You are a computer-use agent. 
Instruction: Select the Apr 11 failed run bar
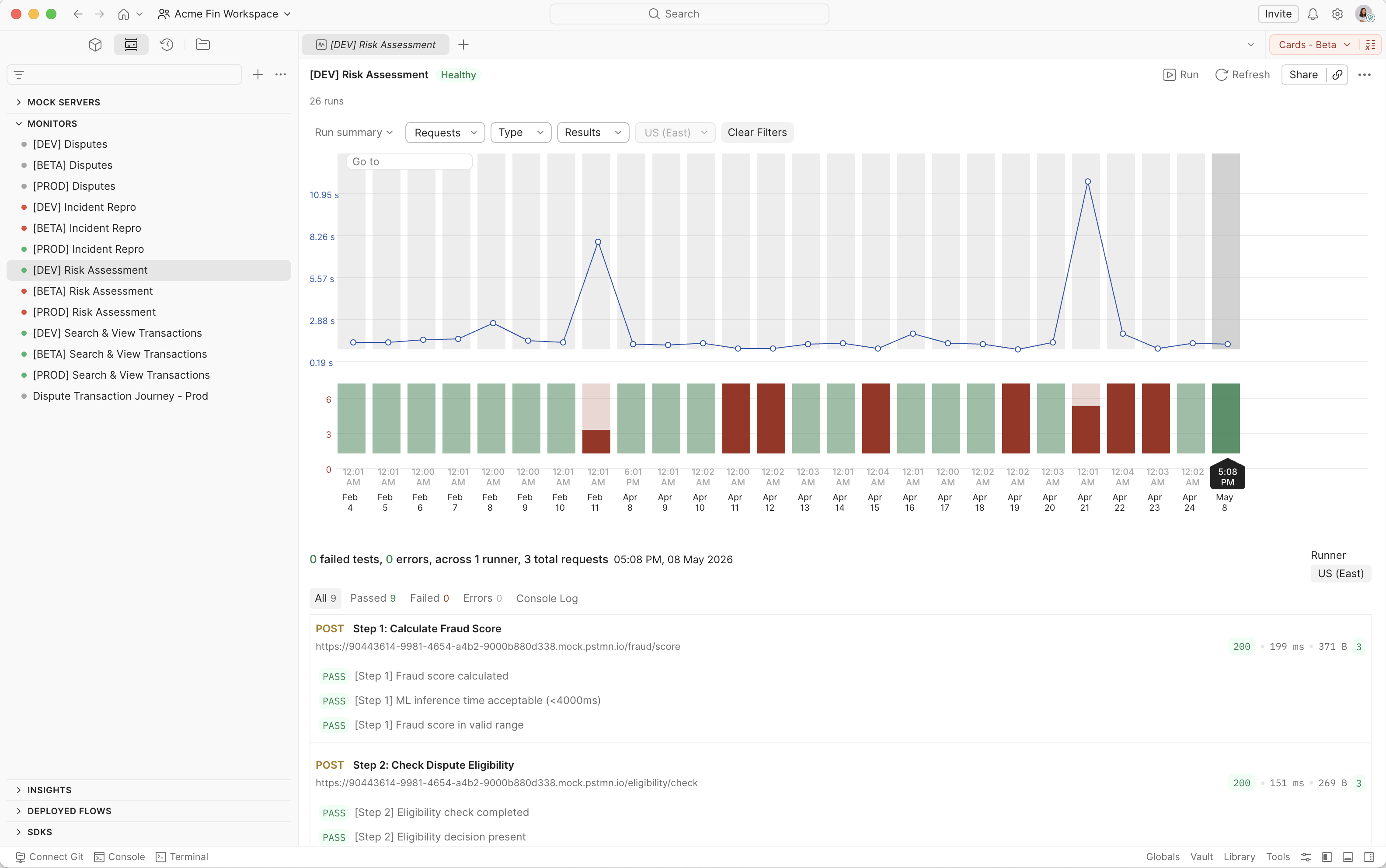click(x=736, y=418)
